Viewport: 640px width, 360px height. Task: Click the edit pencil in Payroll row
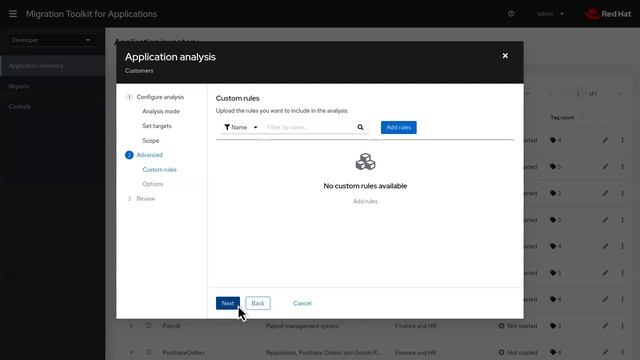[605, 326]
